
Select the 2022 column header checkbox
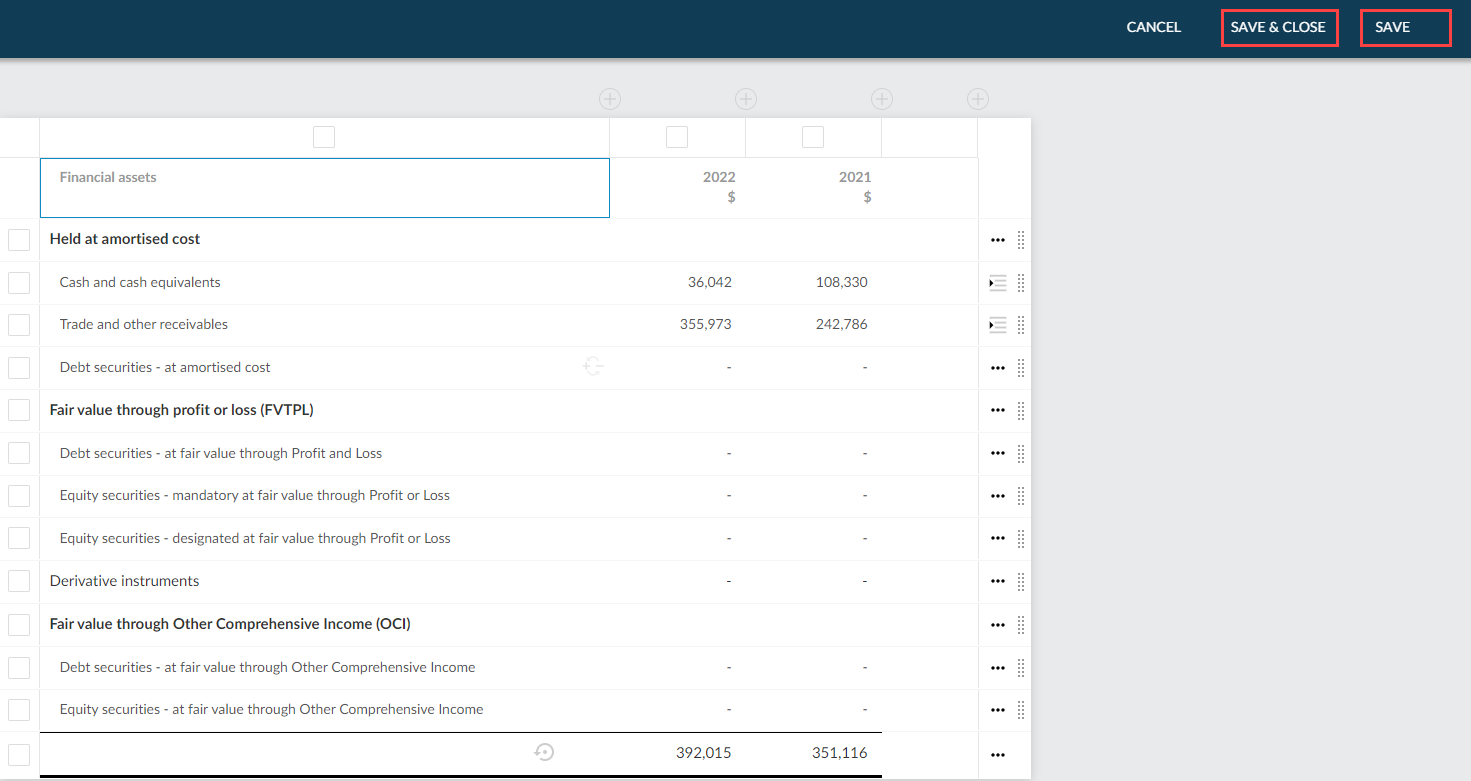[x=677, y=137]
